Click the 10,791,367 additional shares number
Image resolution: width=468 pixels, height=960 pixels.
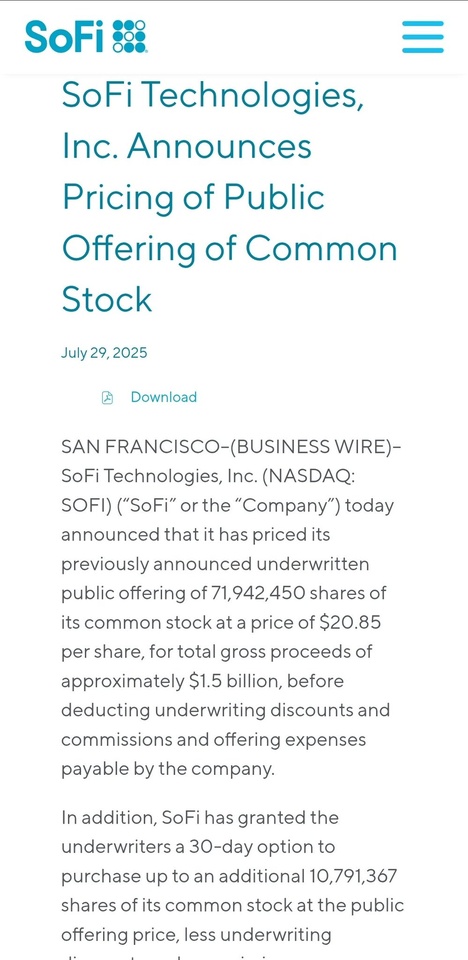[352, 877]
